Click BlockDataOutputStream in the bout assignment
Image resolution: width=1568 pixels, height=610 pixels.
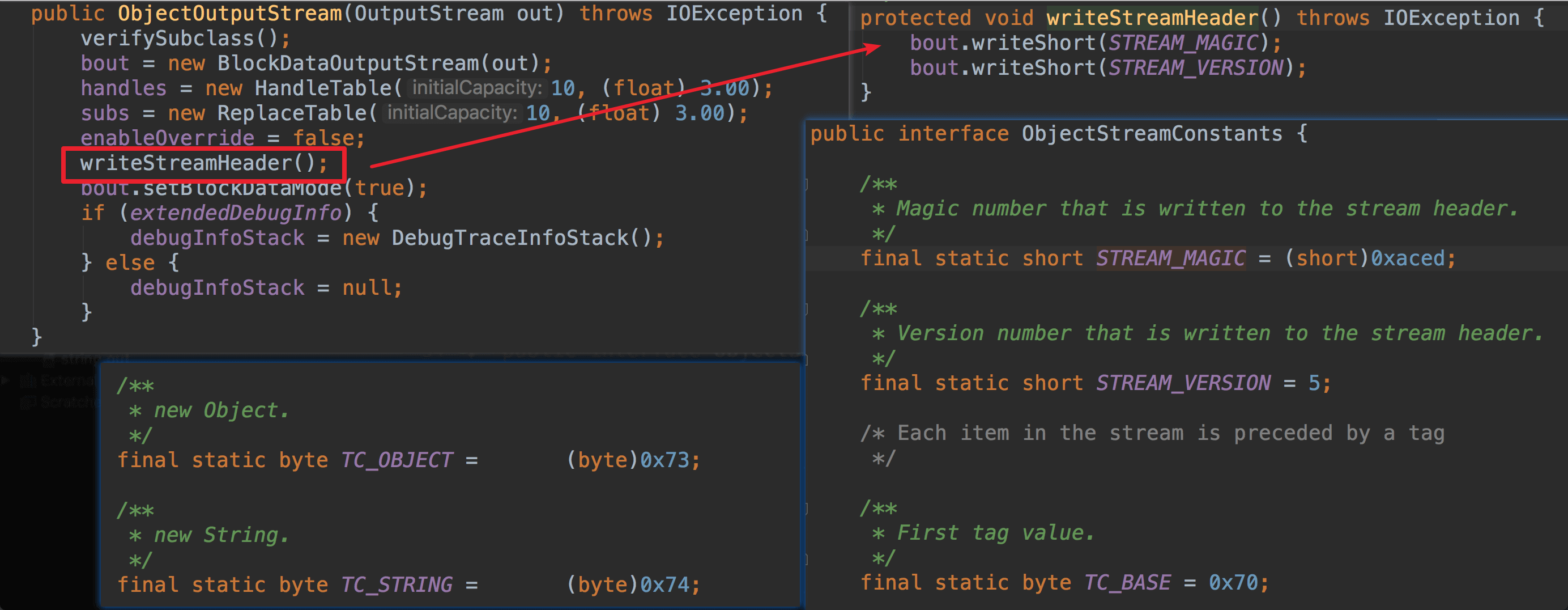[348, 63]
